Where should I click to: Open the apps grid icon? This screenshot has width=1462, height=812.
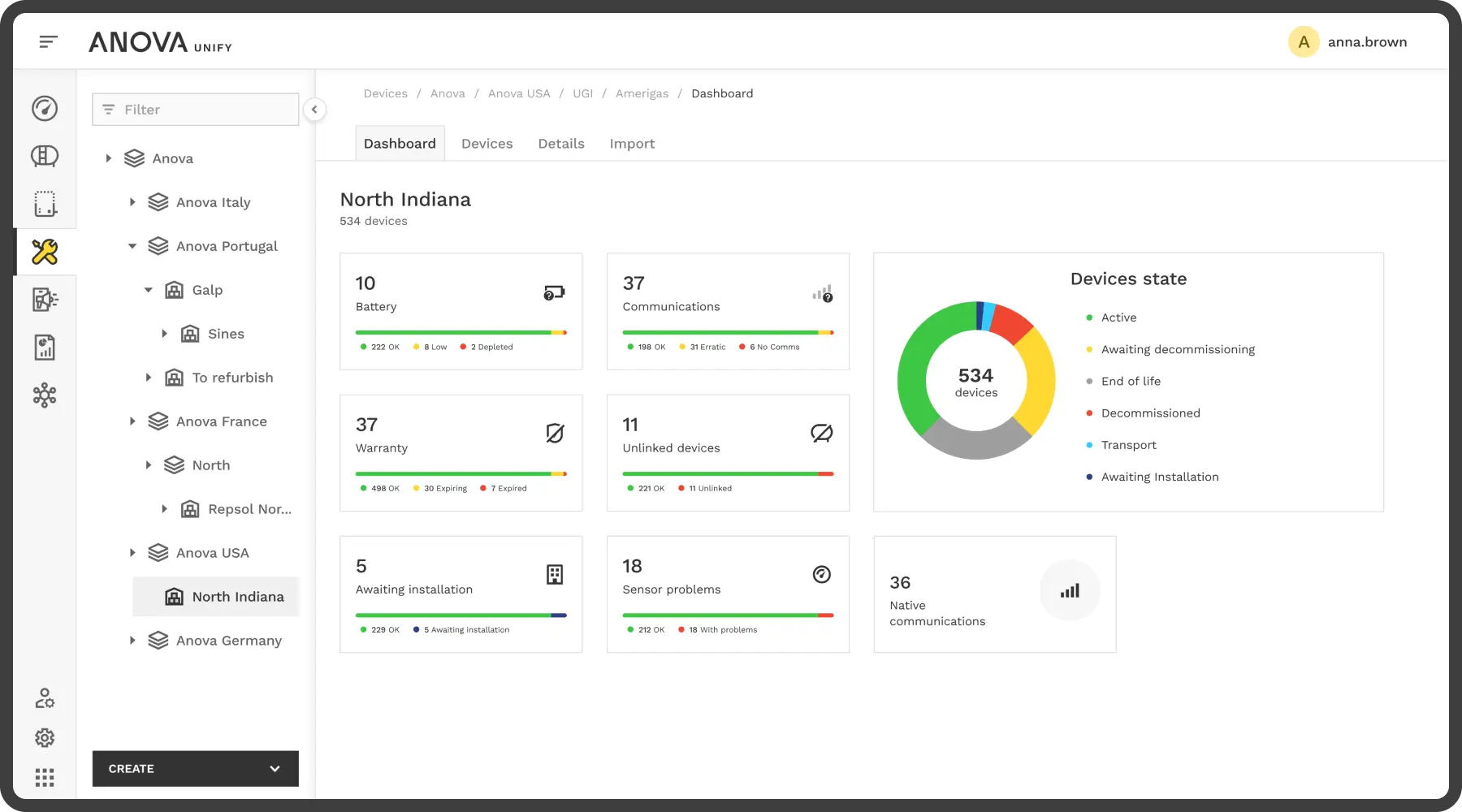click(x=45, y=778)
